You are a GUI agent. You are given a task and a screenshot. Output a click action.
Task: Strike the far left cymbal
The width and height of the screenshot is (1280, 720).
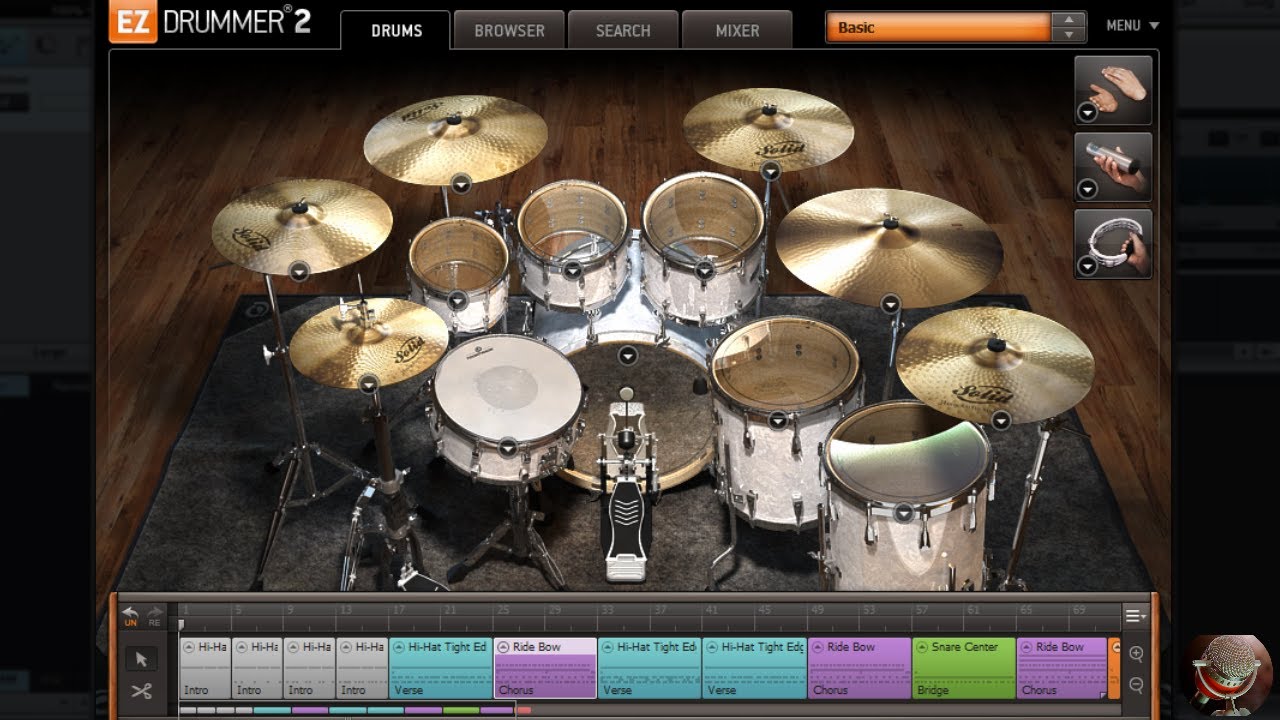(301, 225)
